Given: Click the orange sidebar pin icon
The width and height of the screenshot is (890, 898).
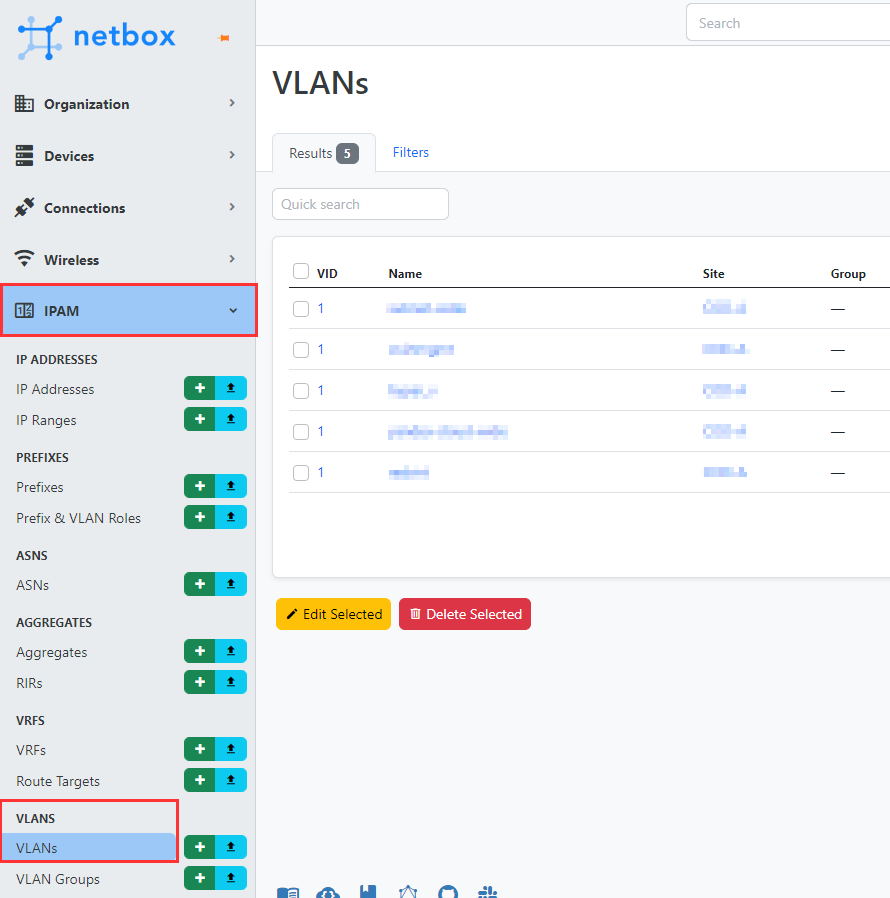Looking at the screenshot, I should tap(224, 38).
